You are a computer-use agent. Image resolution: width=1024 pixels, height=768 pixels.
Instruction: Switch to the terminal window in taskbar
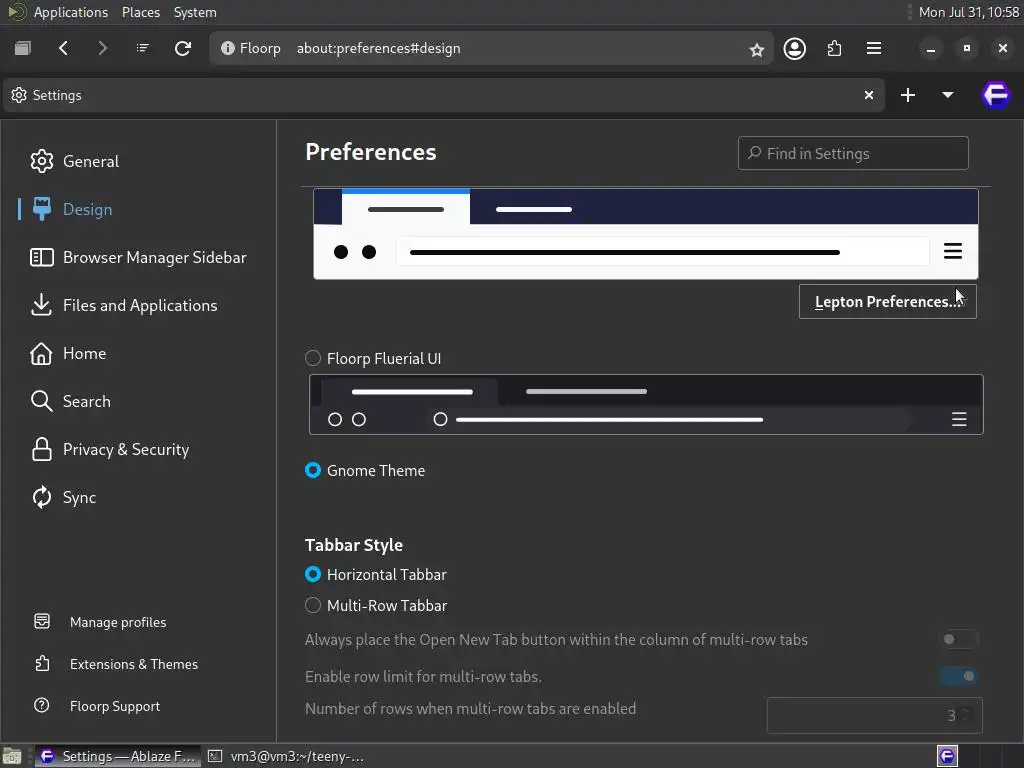tap(287, 756)
